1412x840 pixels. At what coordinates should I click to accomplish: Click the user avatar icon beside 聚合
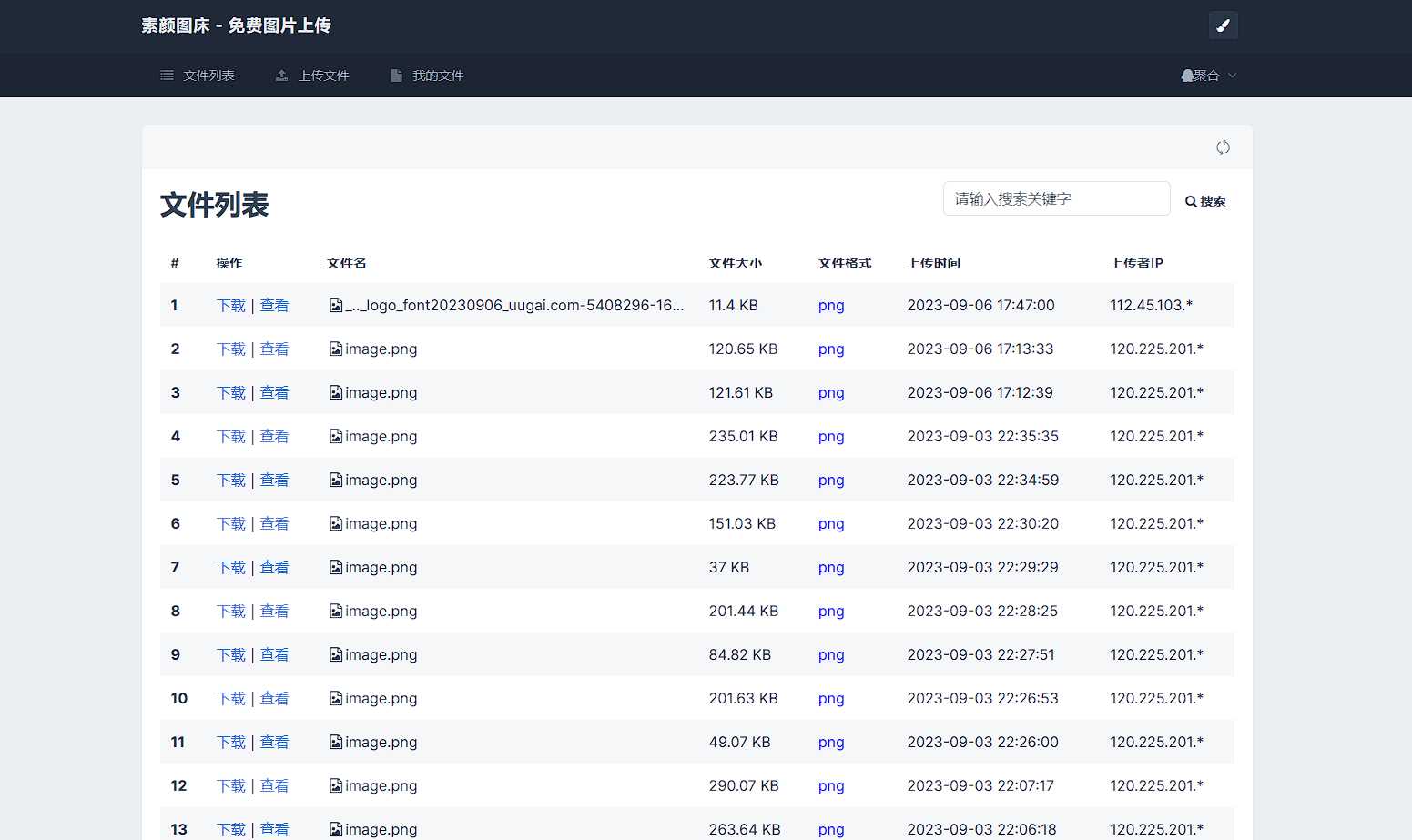click(x=1187, y=75)
